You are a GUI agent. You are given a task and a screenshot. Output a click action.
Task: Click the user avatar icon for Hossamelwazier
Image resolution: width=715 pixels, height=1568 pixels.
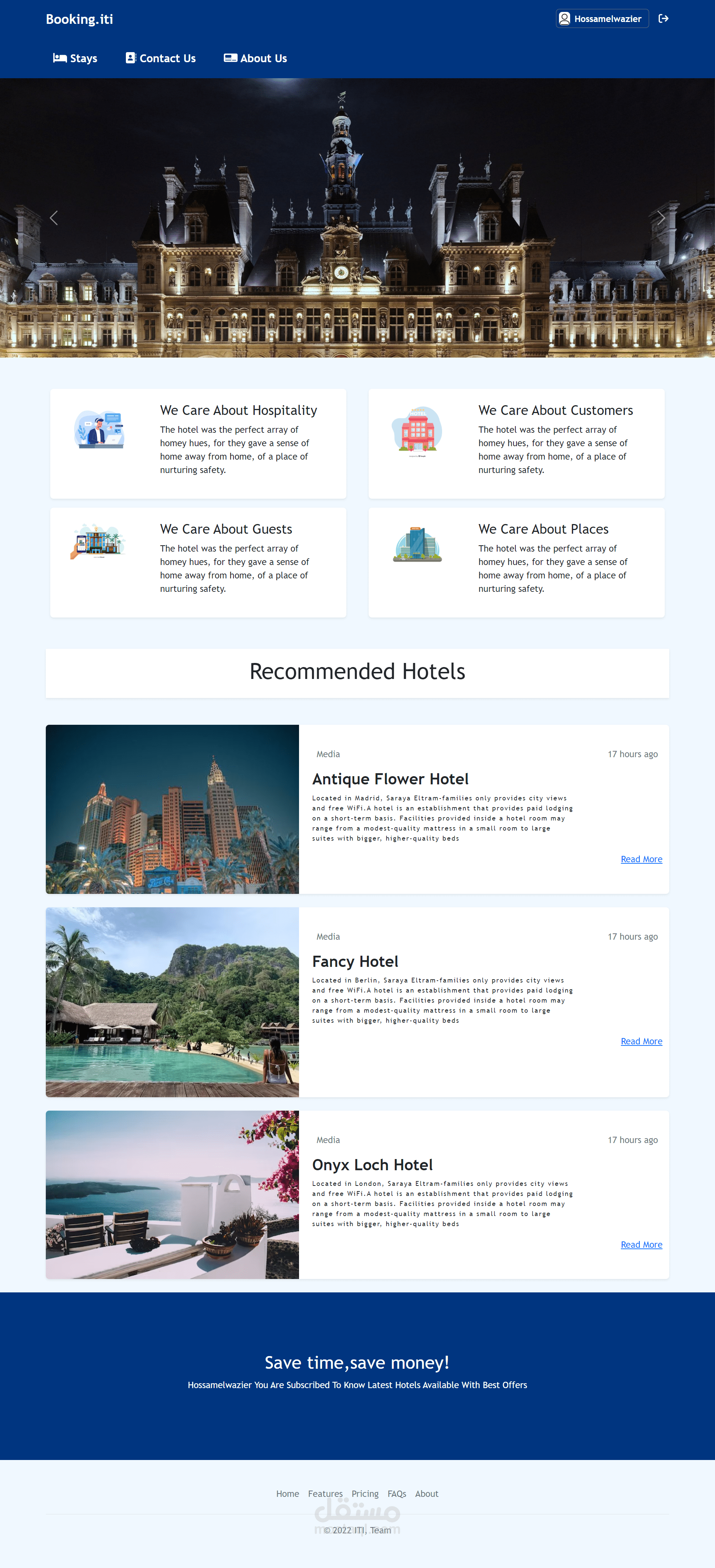564,19
